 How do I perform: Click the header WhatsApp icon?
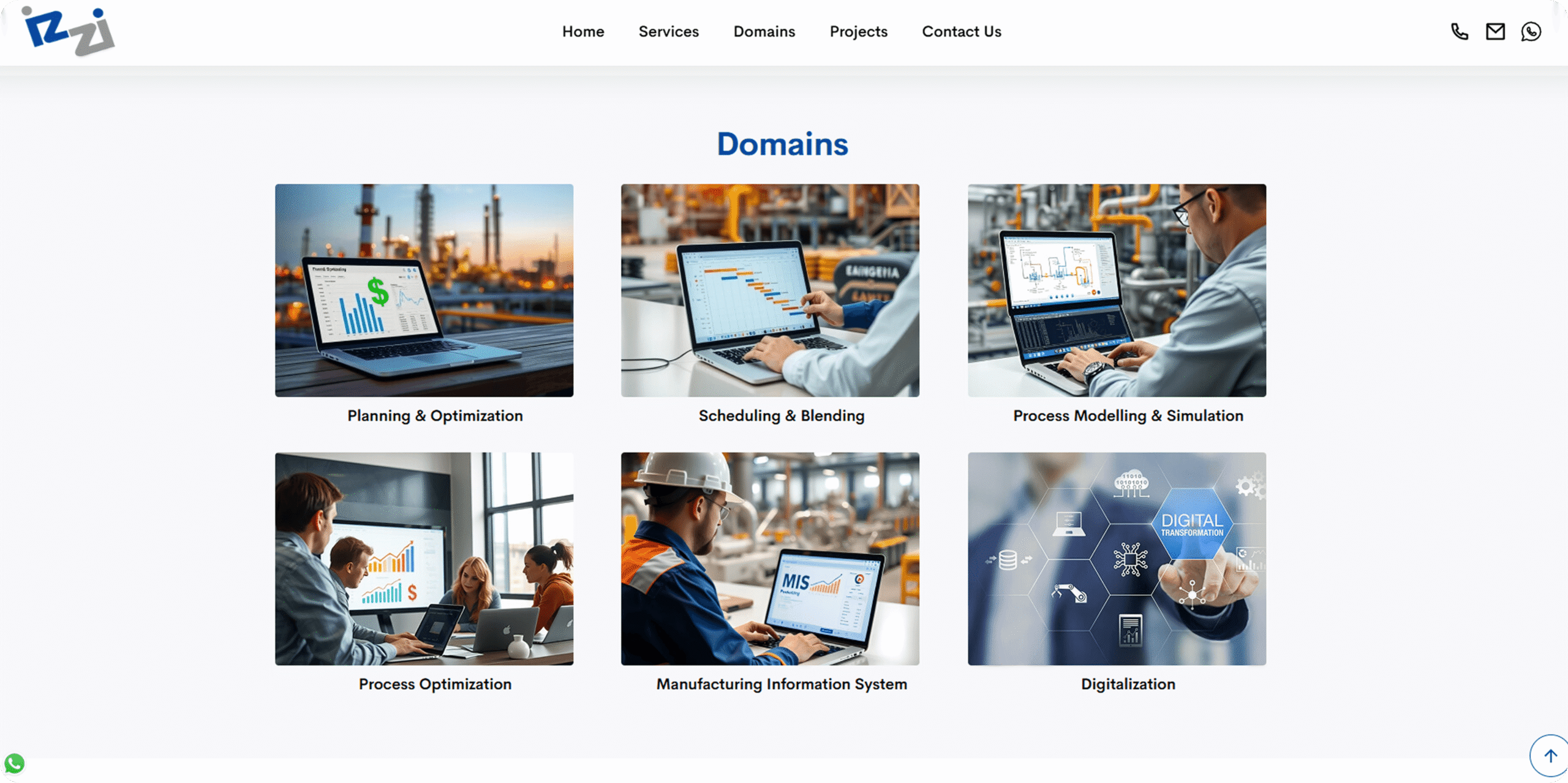pyautogui.click(x=1531, y=32)
